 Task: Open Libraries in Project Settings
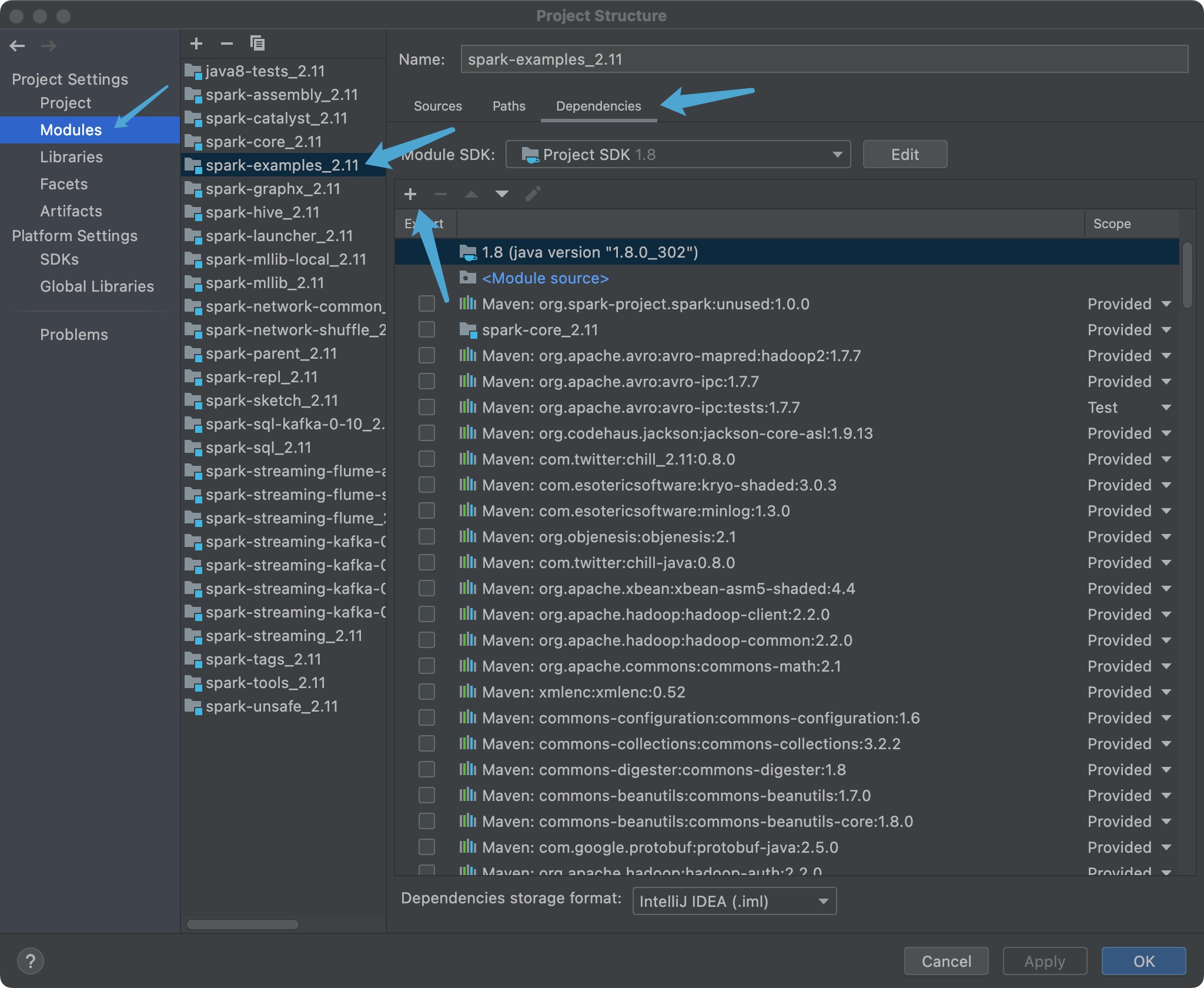pyautogui.click(x=71, y=157)
